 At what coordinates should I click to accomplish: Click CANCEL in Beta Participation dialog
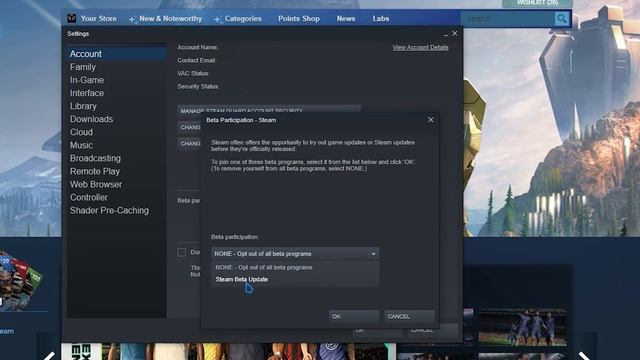[409, 316]
